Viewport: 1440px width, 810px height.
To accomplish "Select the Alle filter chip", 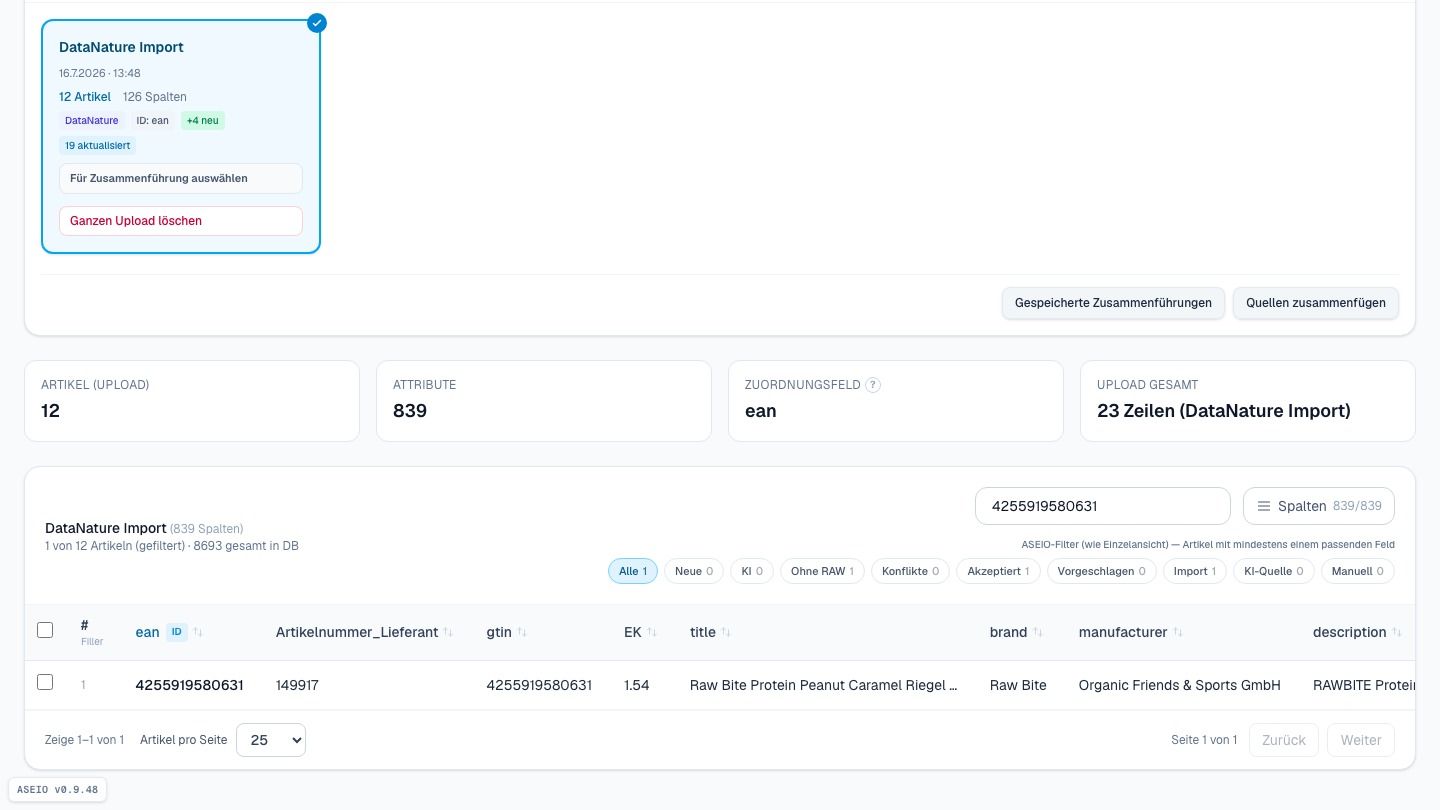I will 633,571.
